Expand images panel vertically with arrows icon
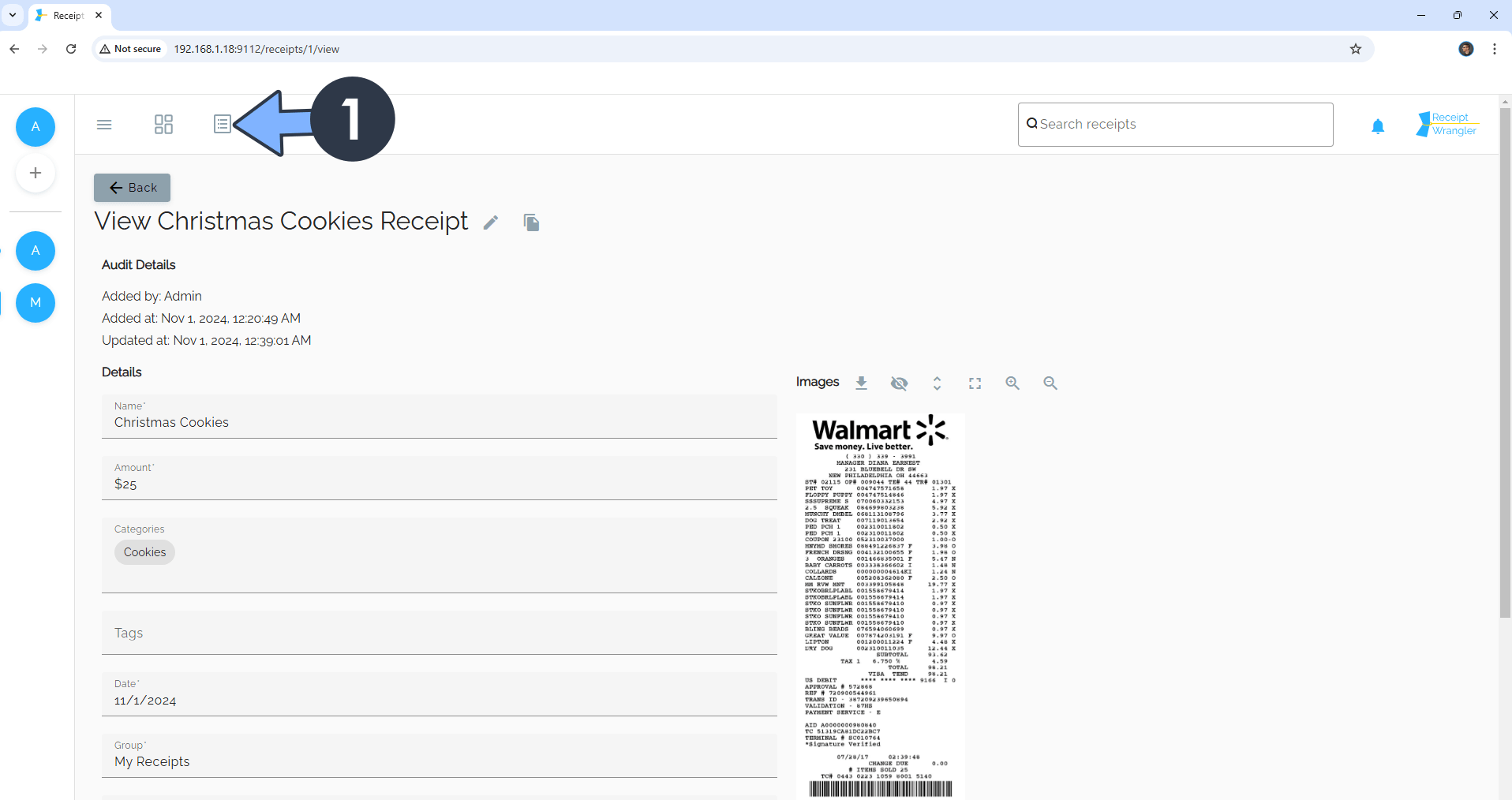The image size is (1512, 800). coord(937,383)
